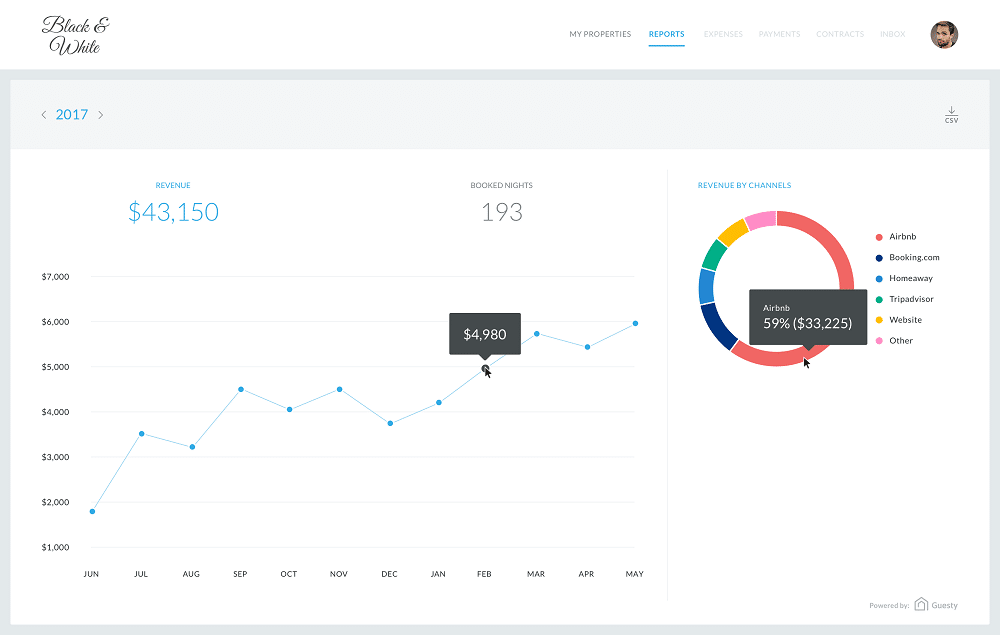Select the 2017 year label

tap(72, 115)
